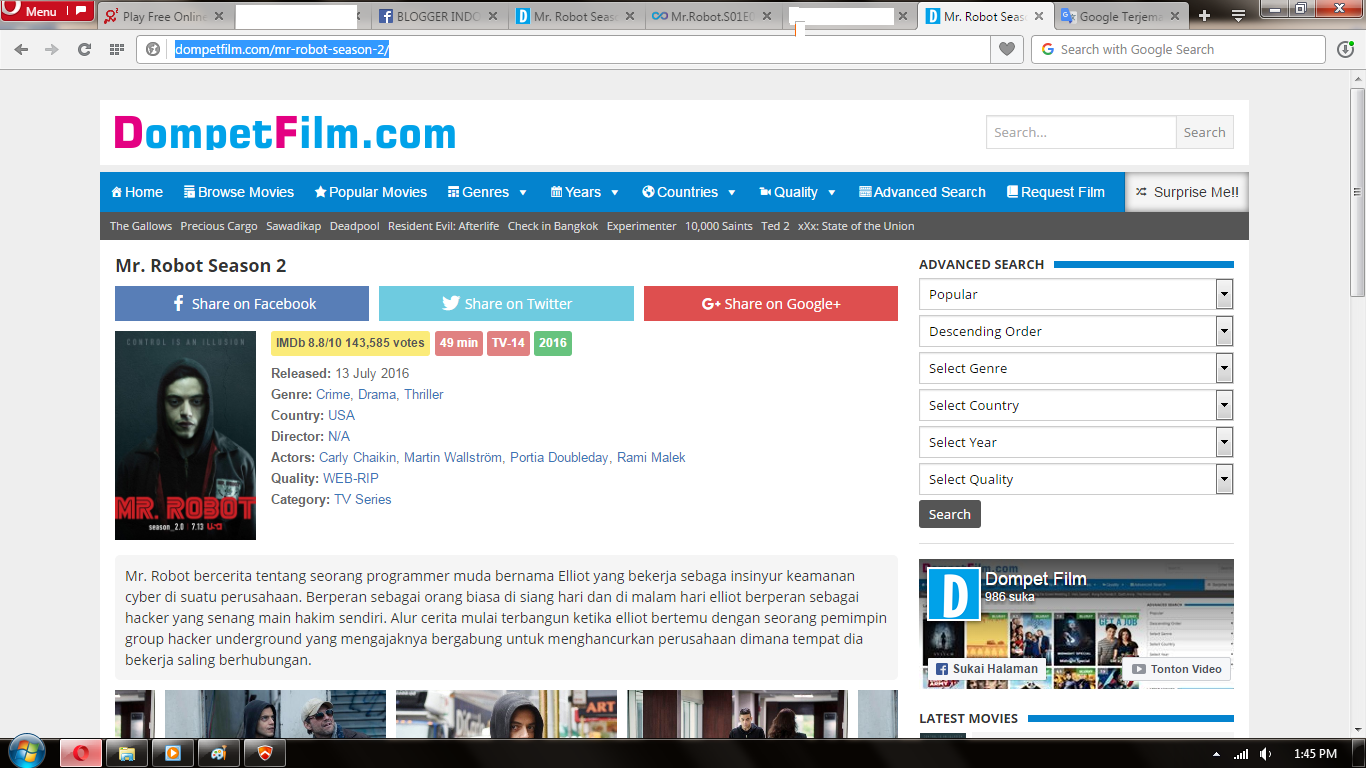Open the file explorer taskbar icon
This screenshot has width=1366, height=768.
click(x=127, y=753)
